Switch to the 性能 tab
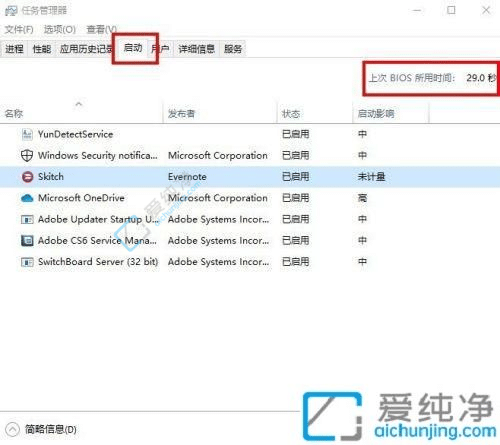 point(42,49)
